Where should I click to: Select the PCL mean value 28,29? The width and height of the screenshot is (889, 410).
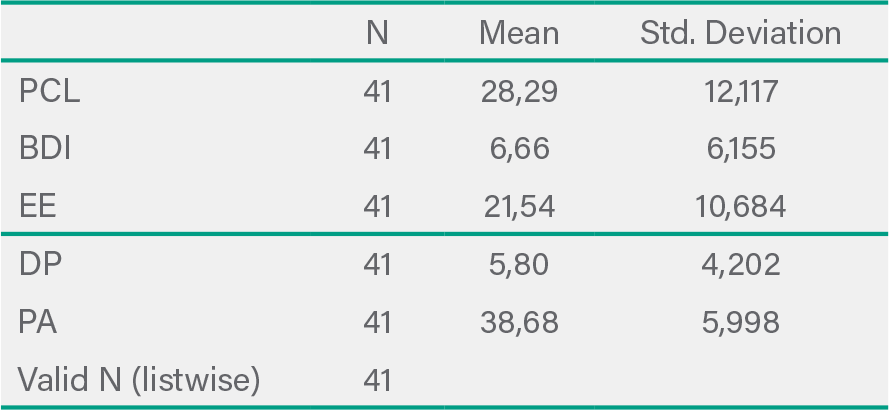click(x=519, y=92)
